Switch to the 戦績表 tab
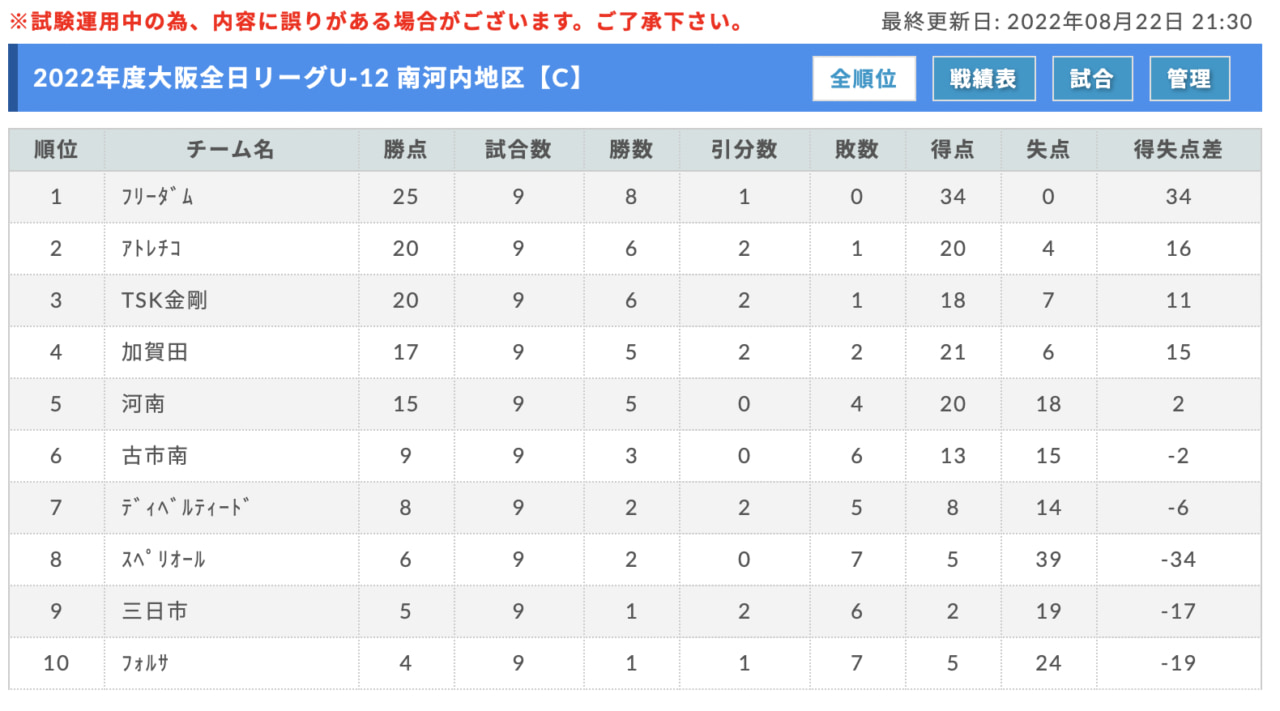The width and height of the screenshot is (1280, 711). [x=984, y=79]
